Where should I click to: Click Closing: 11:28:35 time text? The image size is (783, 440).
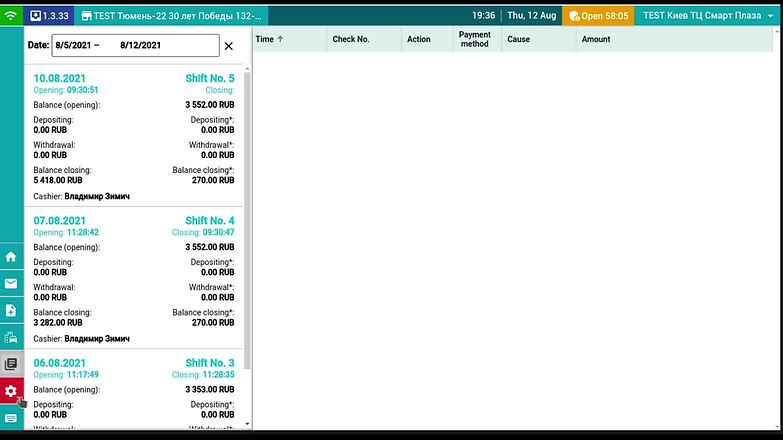[203, 375]
